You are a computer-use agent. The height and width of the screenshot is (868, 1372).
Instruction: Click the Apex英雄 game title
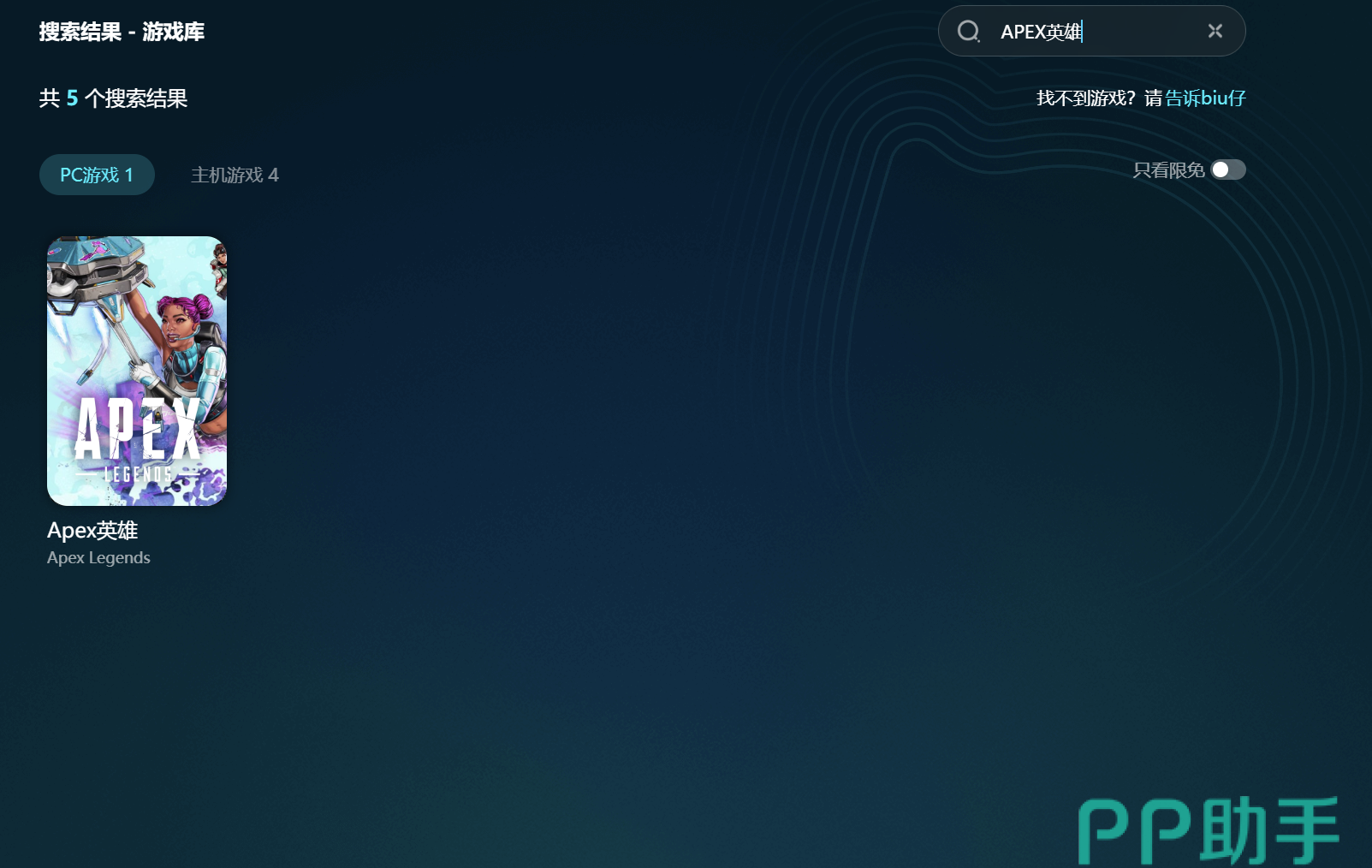click(x=92, y=531)
